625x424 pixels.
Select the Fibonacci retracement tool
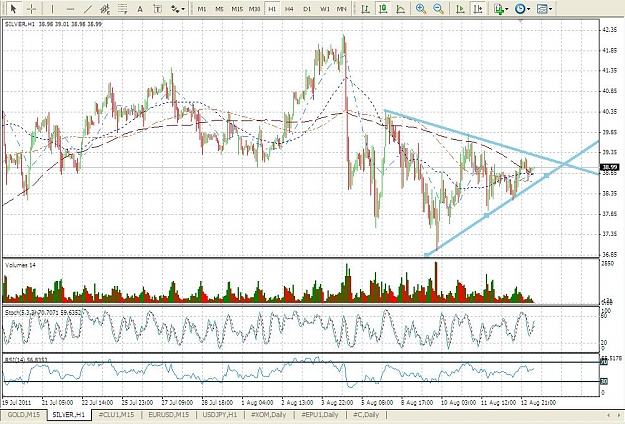click(123, 9)
